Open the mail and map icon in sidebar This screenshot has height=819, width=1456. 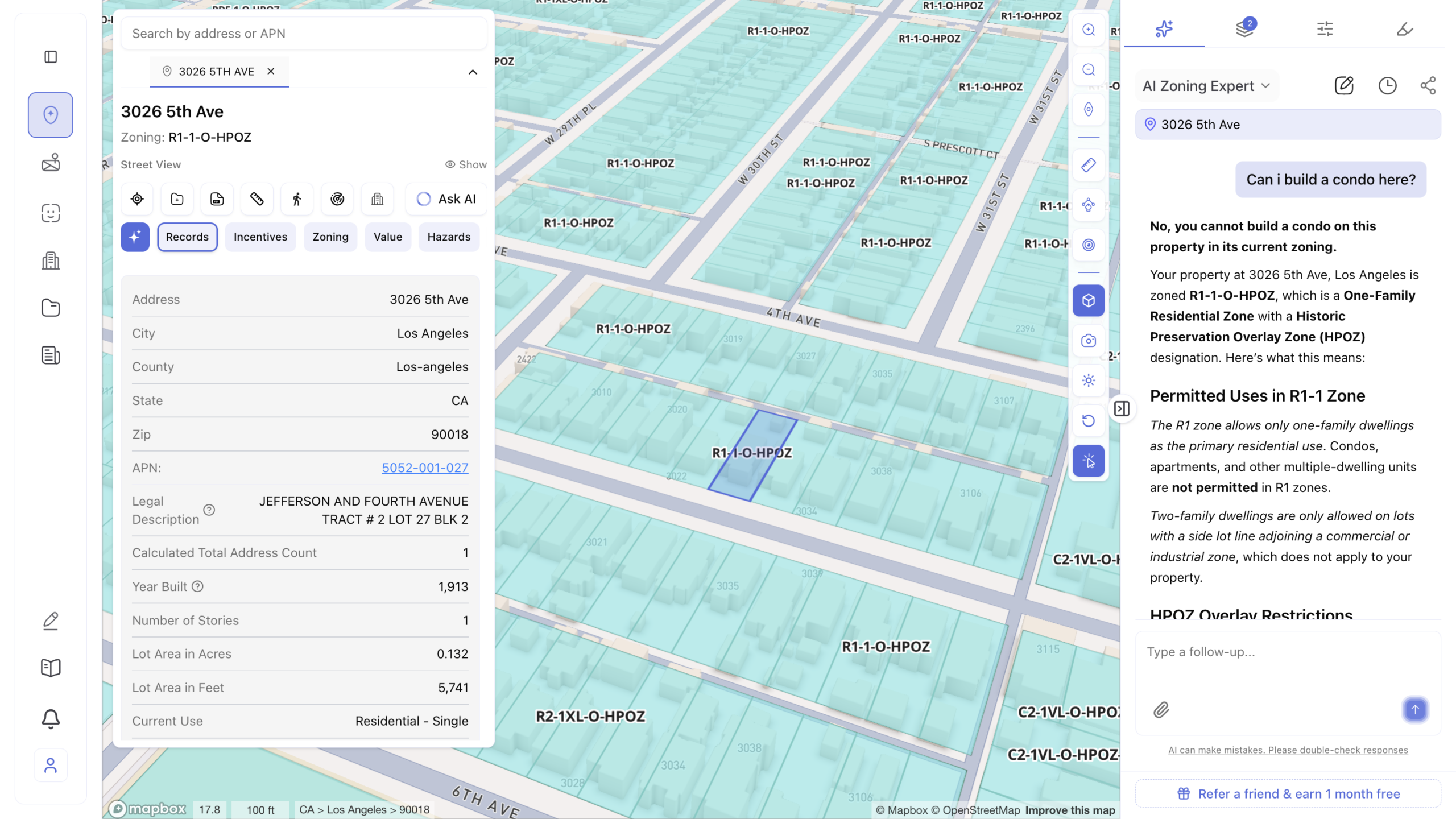tap(51, 163)
